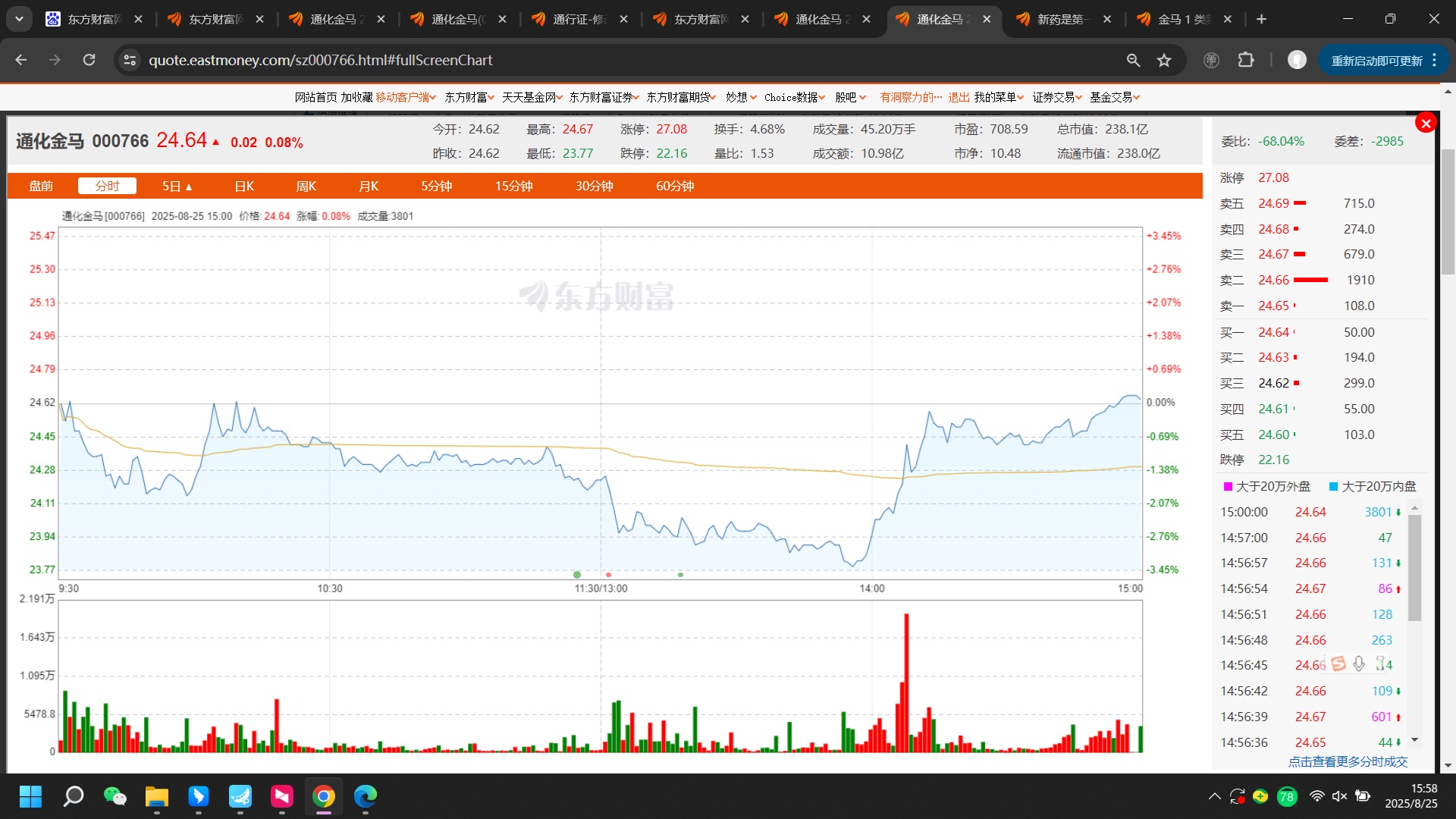Open the taskbar clock showing 15:58
The height and width of the screenshot is (819, 1456).
[1411, 796]
